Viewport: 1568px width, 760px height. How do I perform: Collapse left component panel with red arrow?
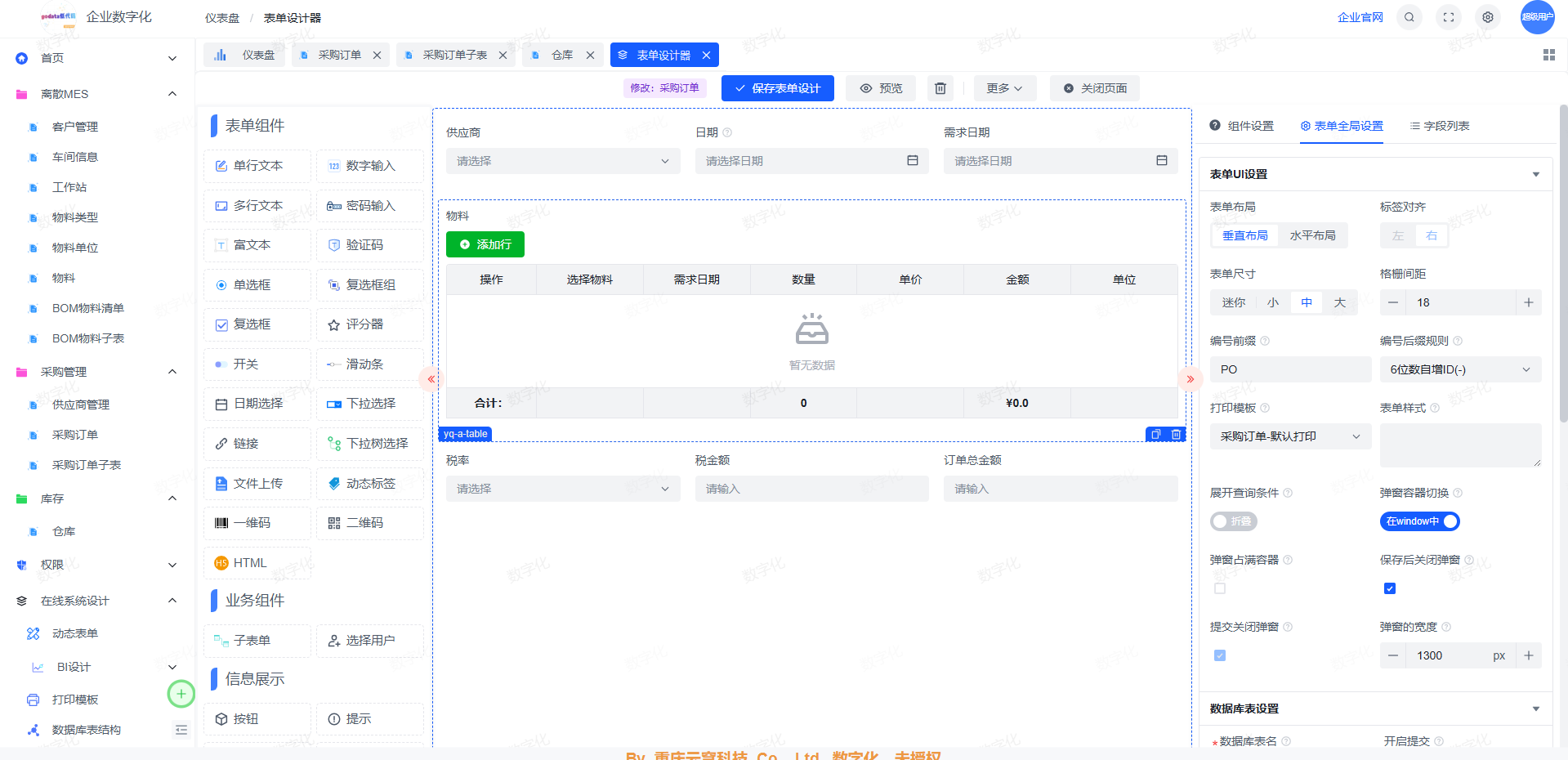[431, 379]
